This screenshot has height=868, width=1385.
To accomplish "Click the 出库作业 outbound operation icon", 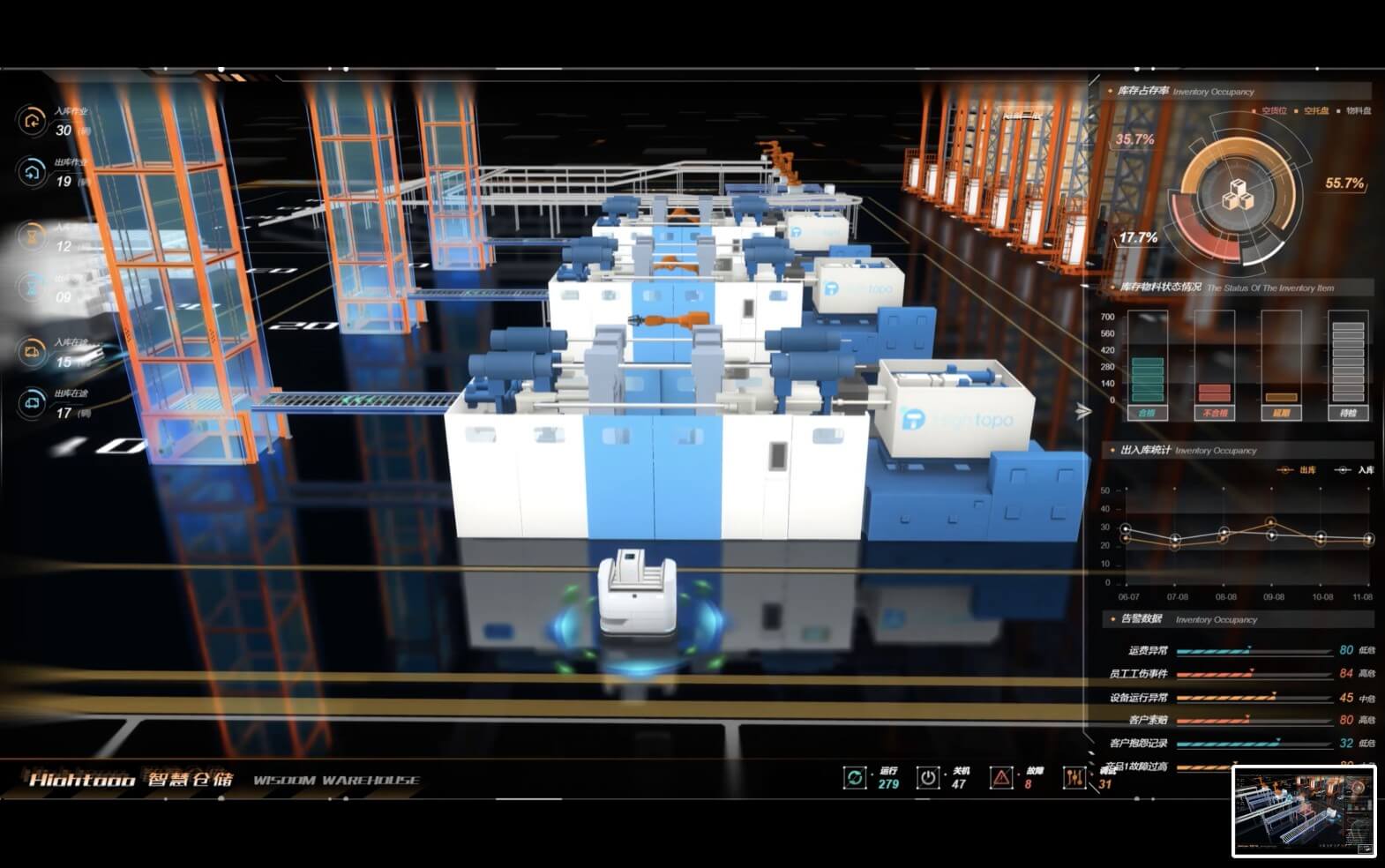I will [x=32, y=172].
